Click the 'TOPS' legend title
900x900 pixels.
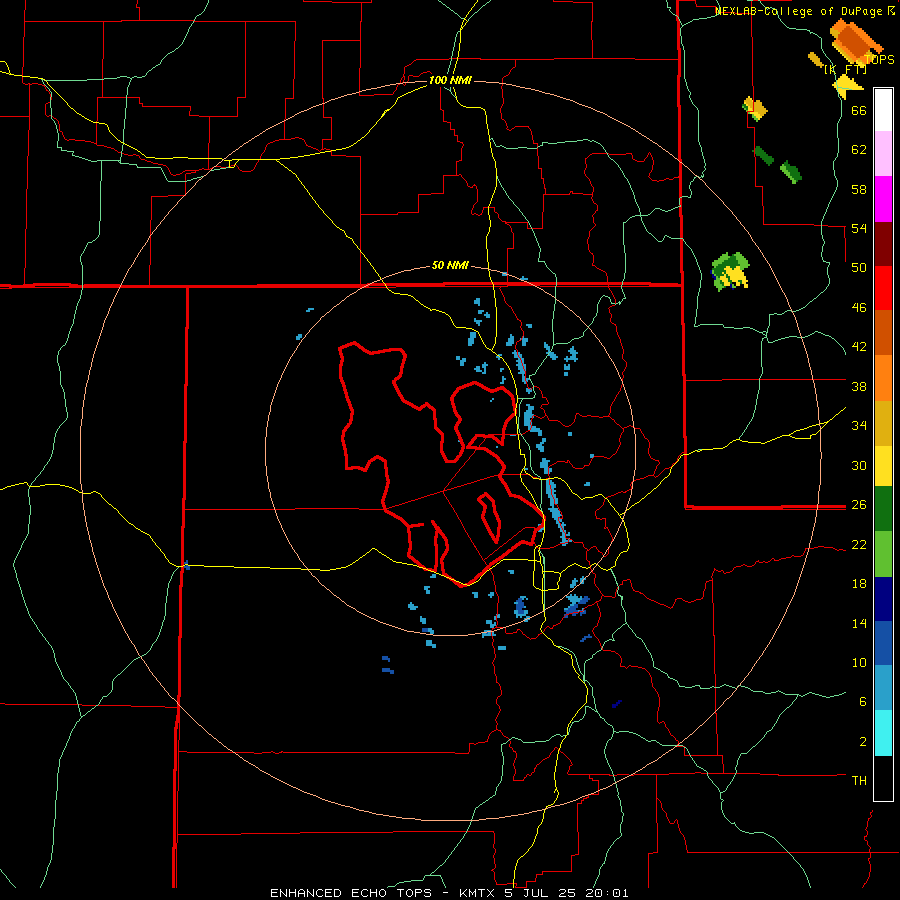click(879, 59)
